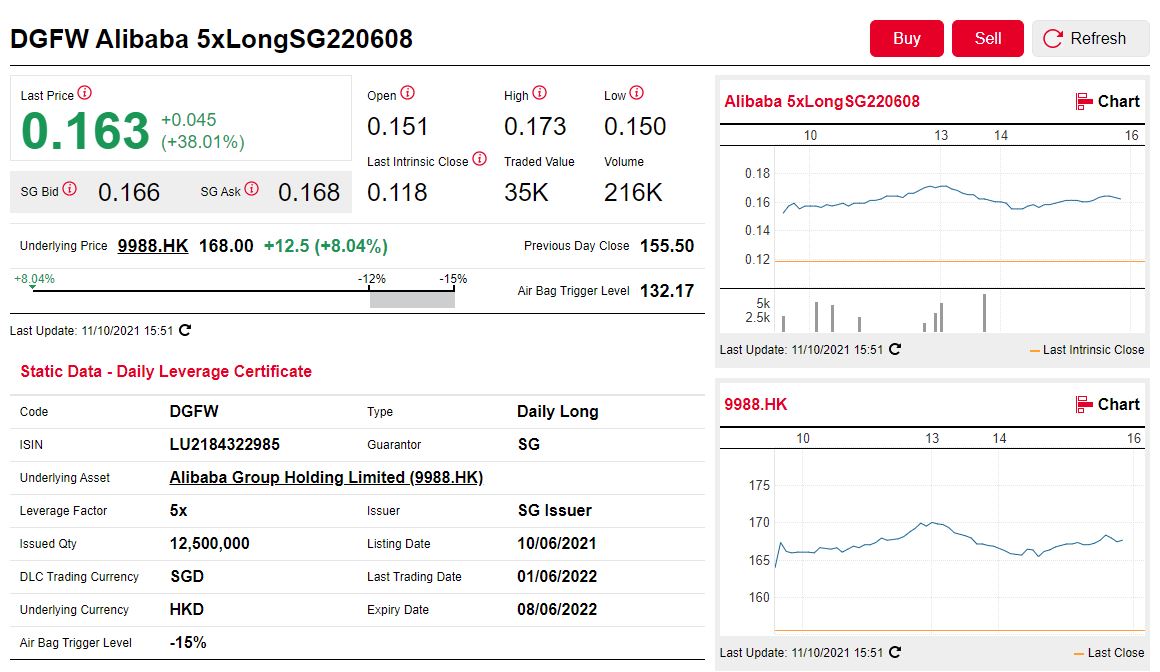Click 9988.HK chart panel title
Screen dimensions: 1160x672
[x=755, y=404]
